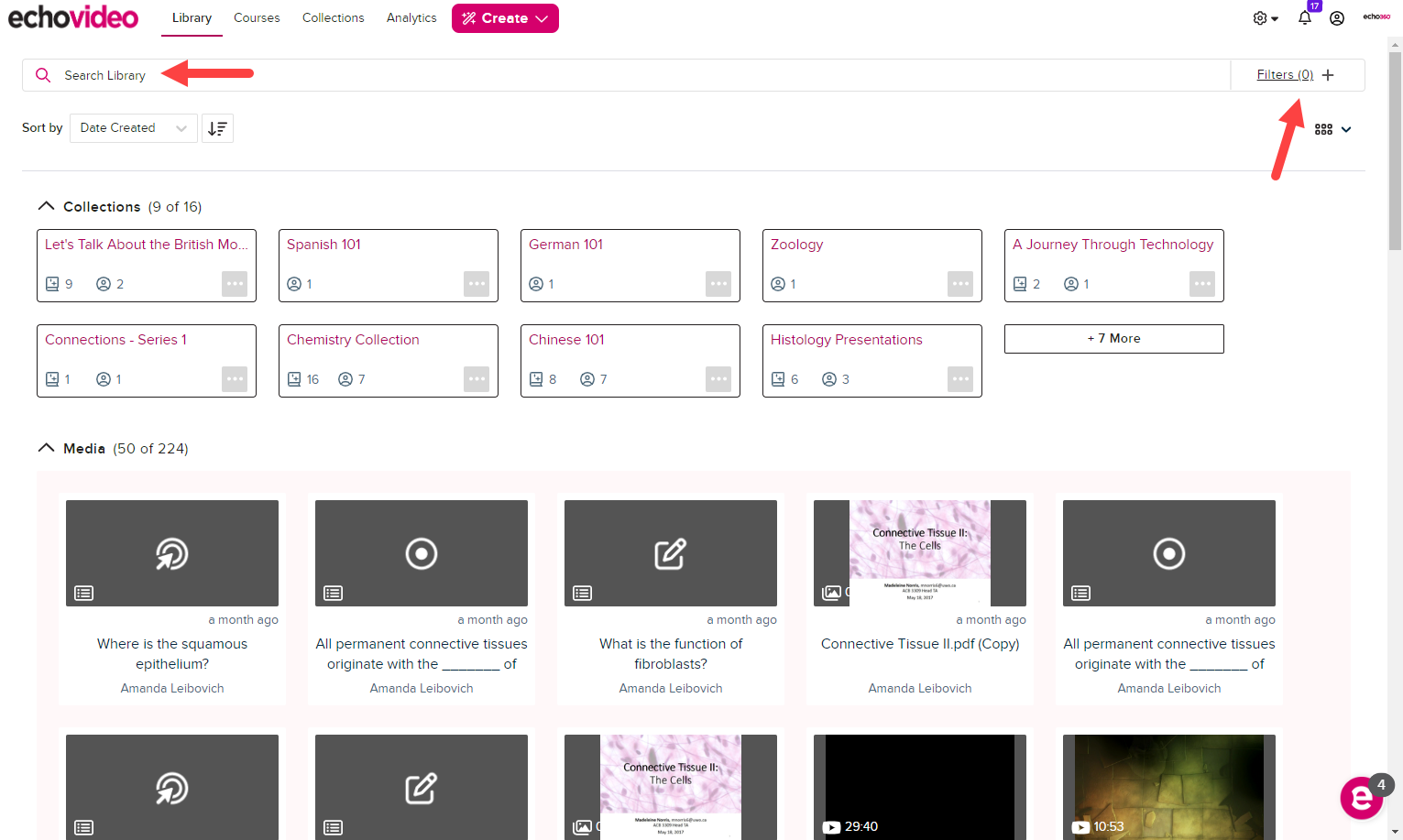Open options ellipsis on Histology Presentations card
This screenshot has height=840, width=1403.
pyautogui.click(x=959, y=378)
